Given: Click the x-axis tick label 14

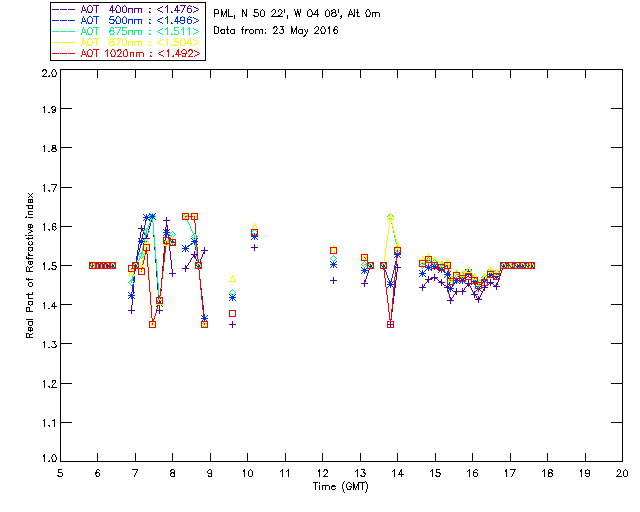Looking at the screenshot, I should [398, 473].
